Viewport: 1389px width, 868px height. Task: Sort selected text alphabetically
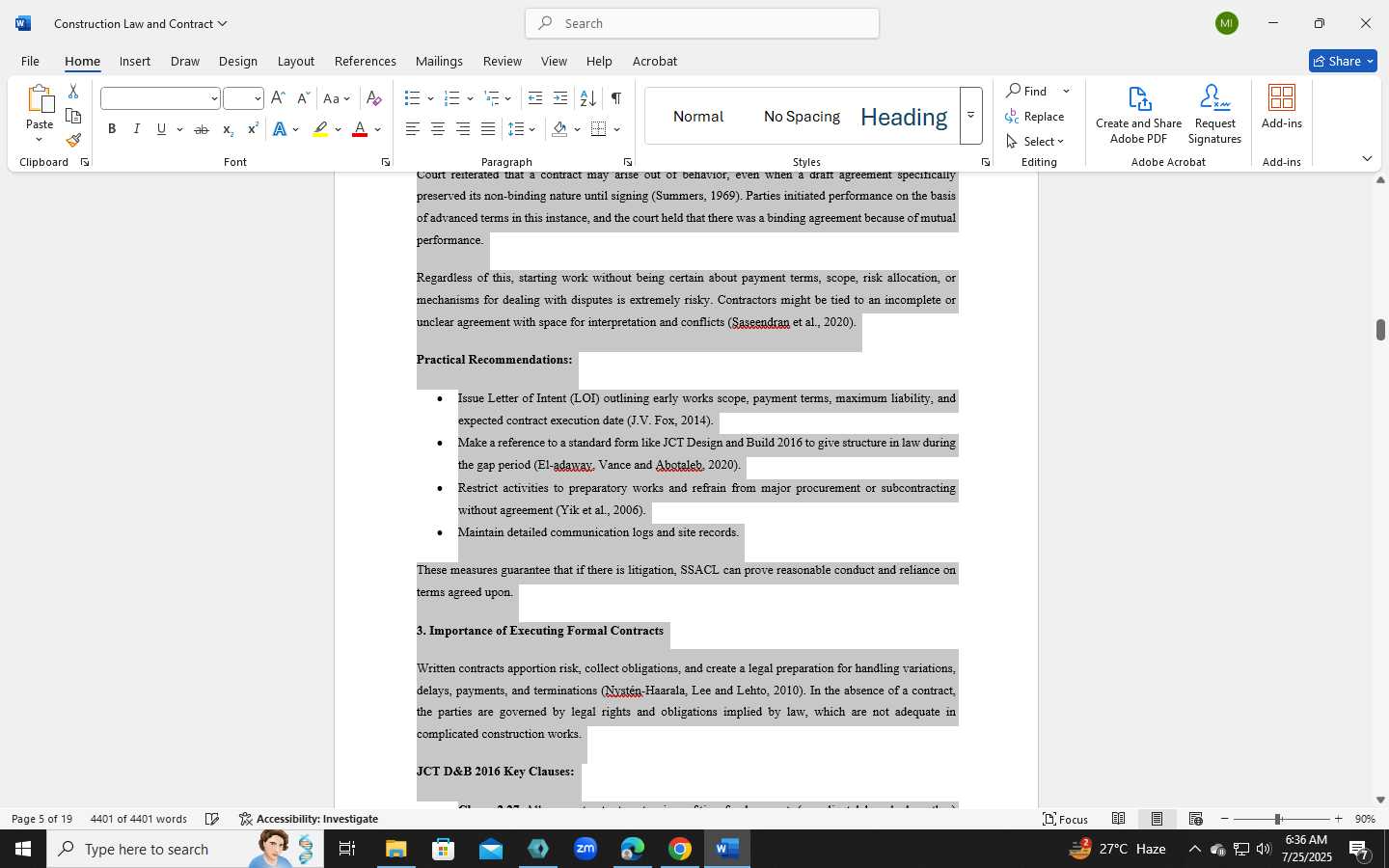[x=587, y=98]
